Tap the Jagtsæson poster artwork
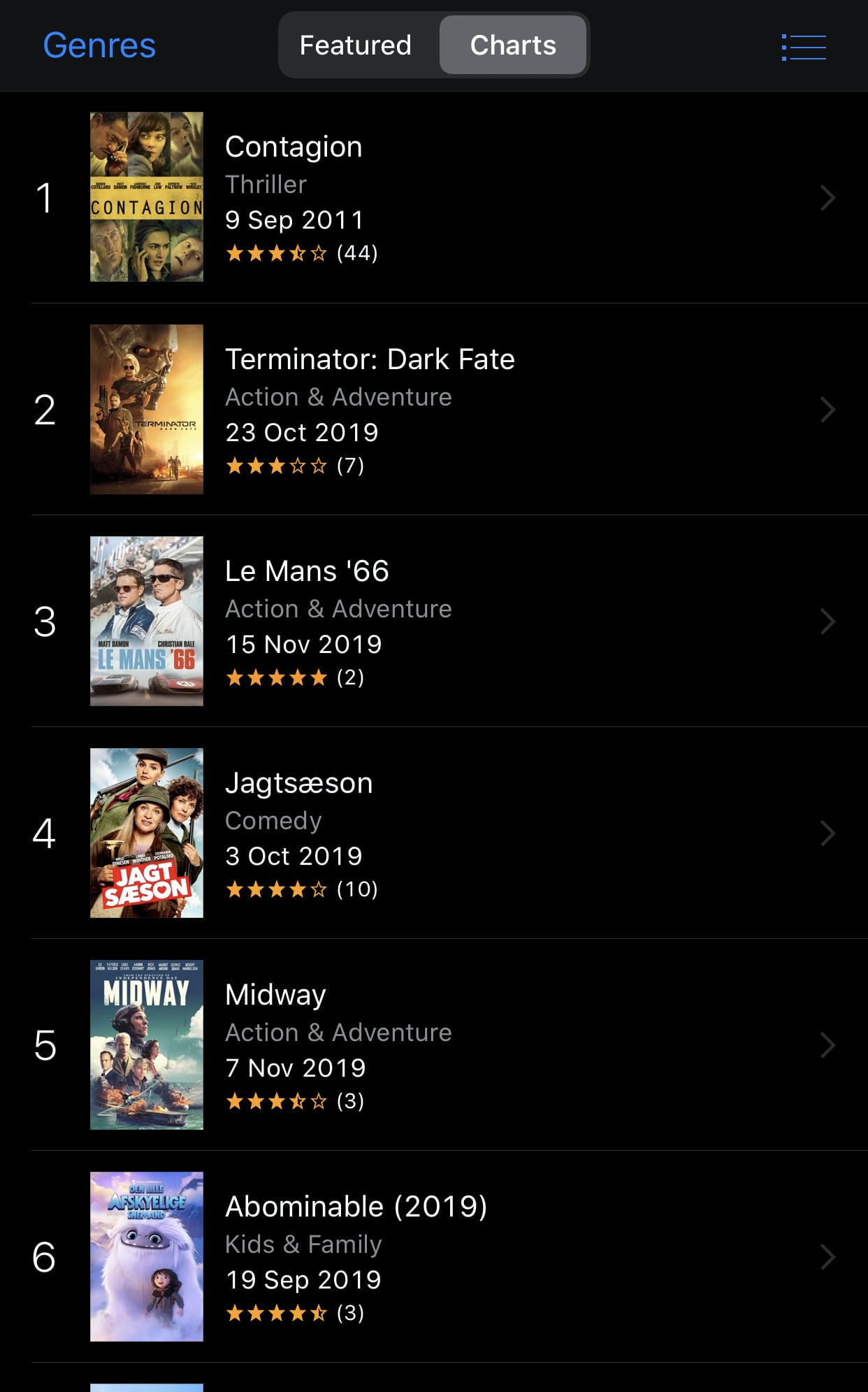This screenshot has width=868, height=1392. pos(145,833)
